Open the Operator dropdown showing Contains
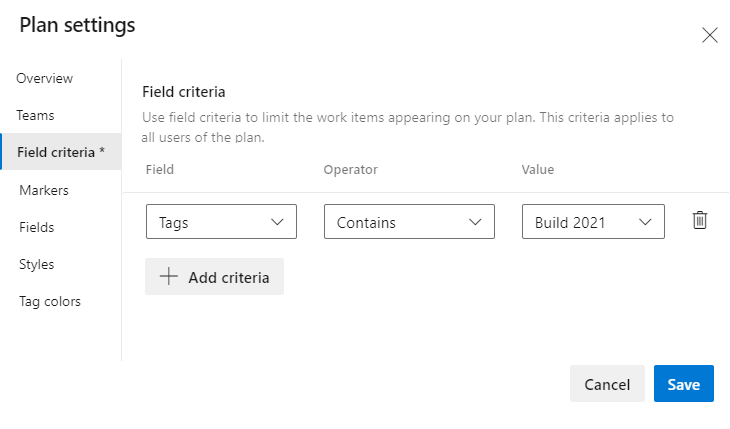 pyautogui.click(x=409, y=222)
